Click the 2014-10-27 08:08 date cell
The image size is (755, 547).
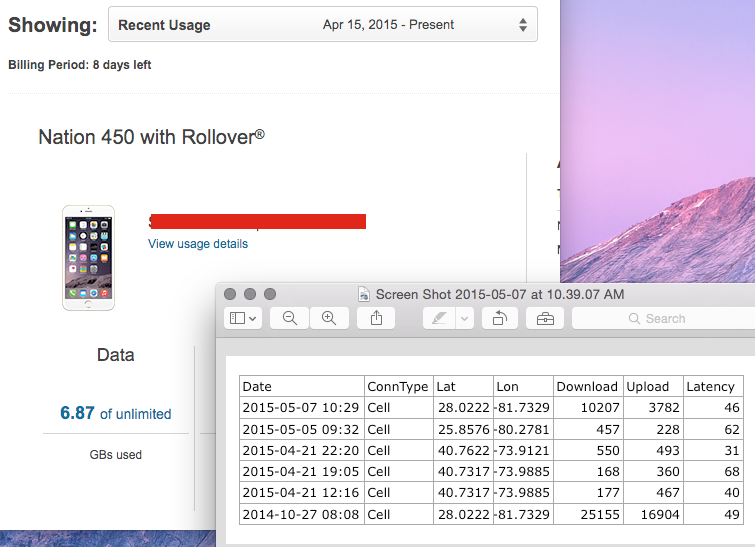tap(301, 514)
